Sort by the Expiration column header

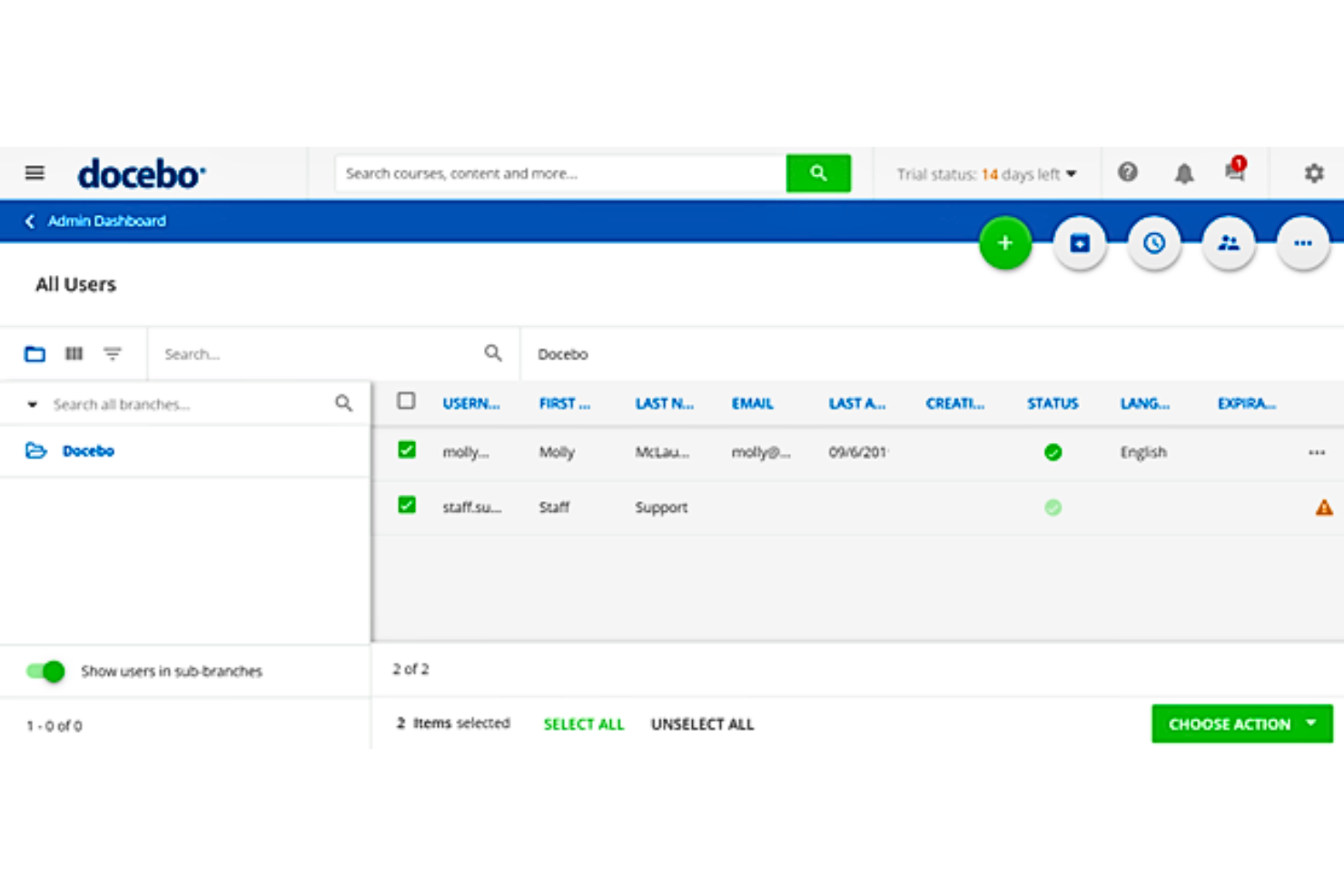pos(1247,403)
